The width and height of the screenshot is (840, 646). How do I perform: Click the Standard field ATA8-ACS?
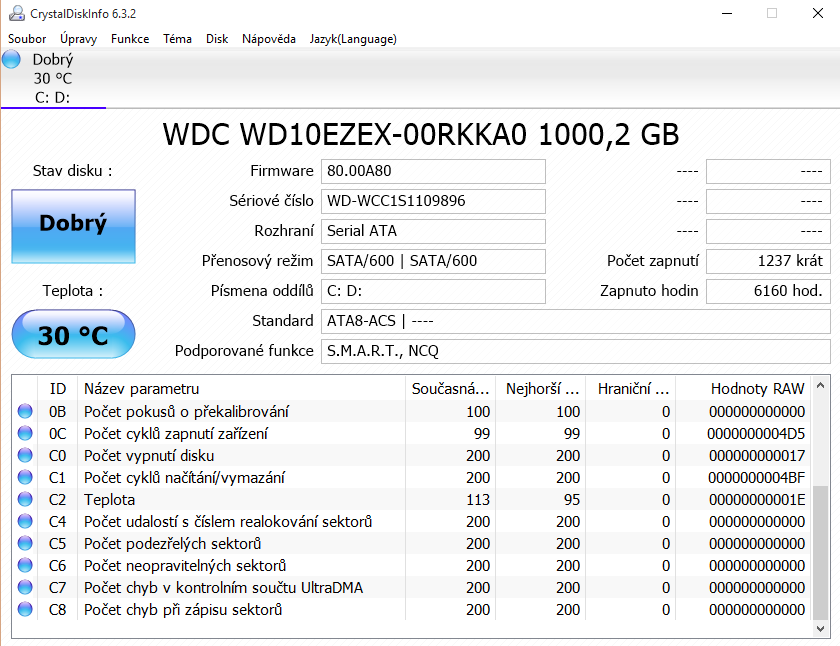(x=576, y=321)
